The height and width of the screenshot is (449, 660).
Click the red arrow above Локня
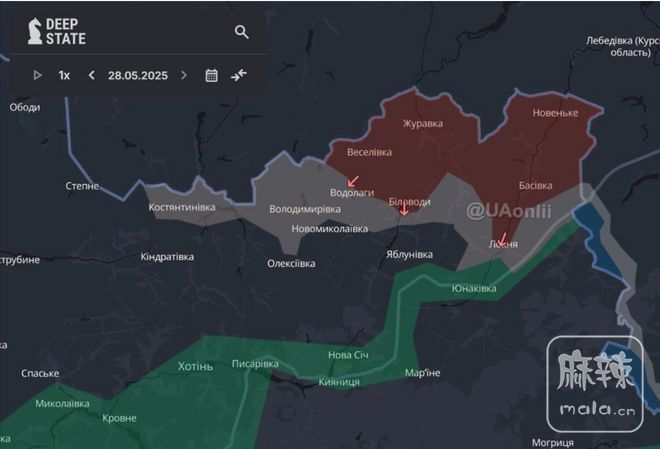point(502,239)
